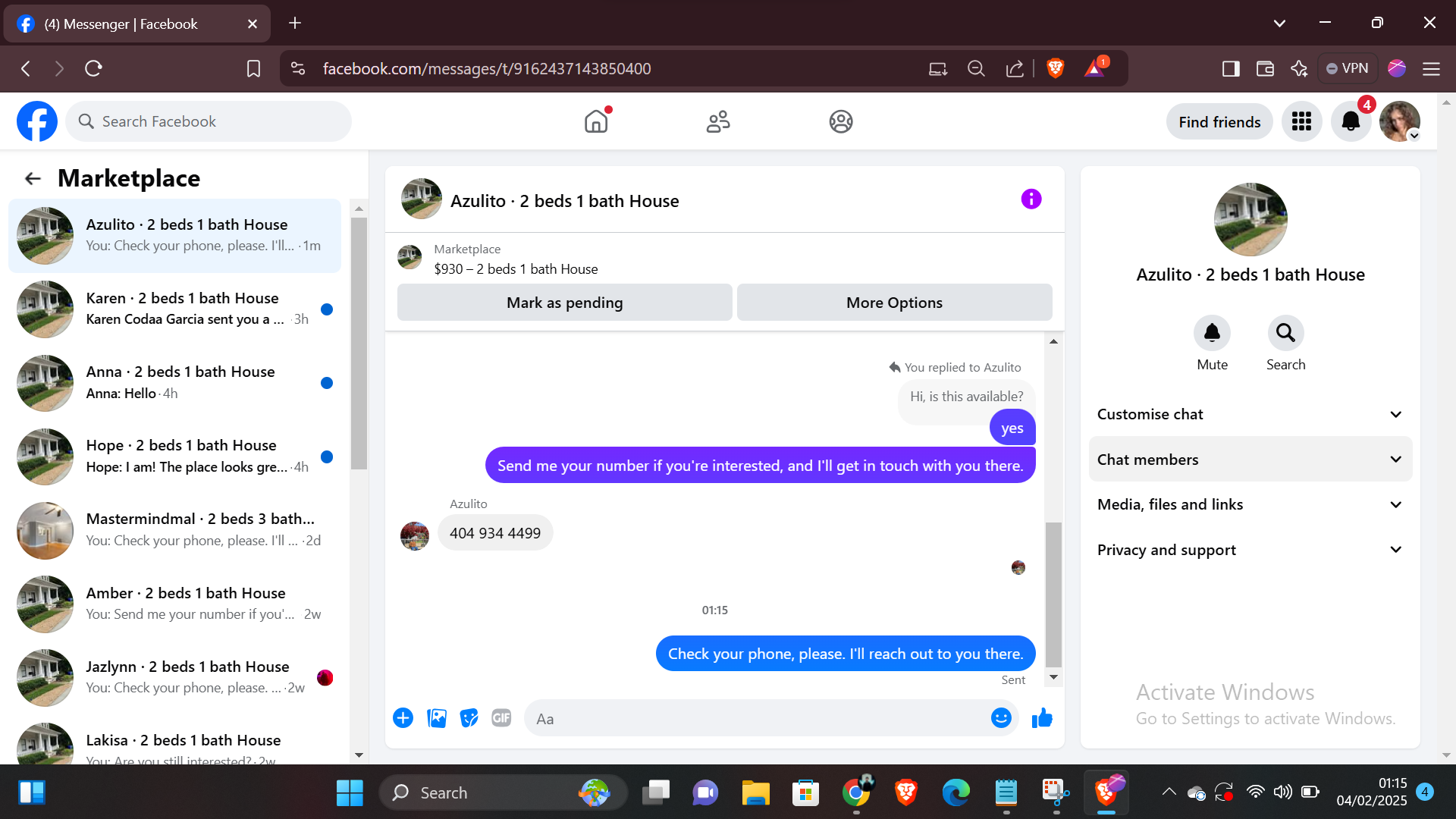Open Brave Rewards triangle icon
1456x819 pixels.
pyautogui.click(x=1095, y=68)
